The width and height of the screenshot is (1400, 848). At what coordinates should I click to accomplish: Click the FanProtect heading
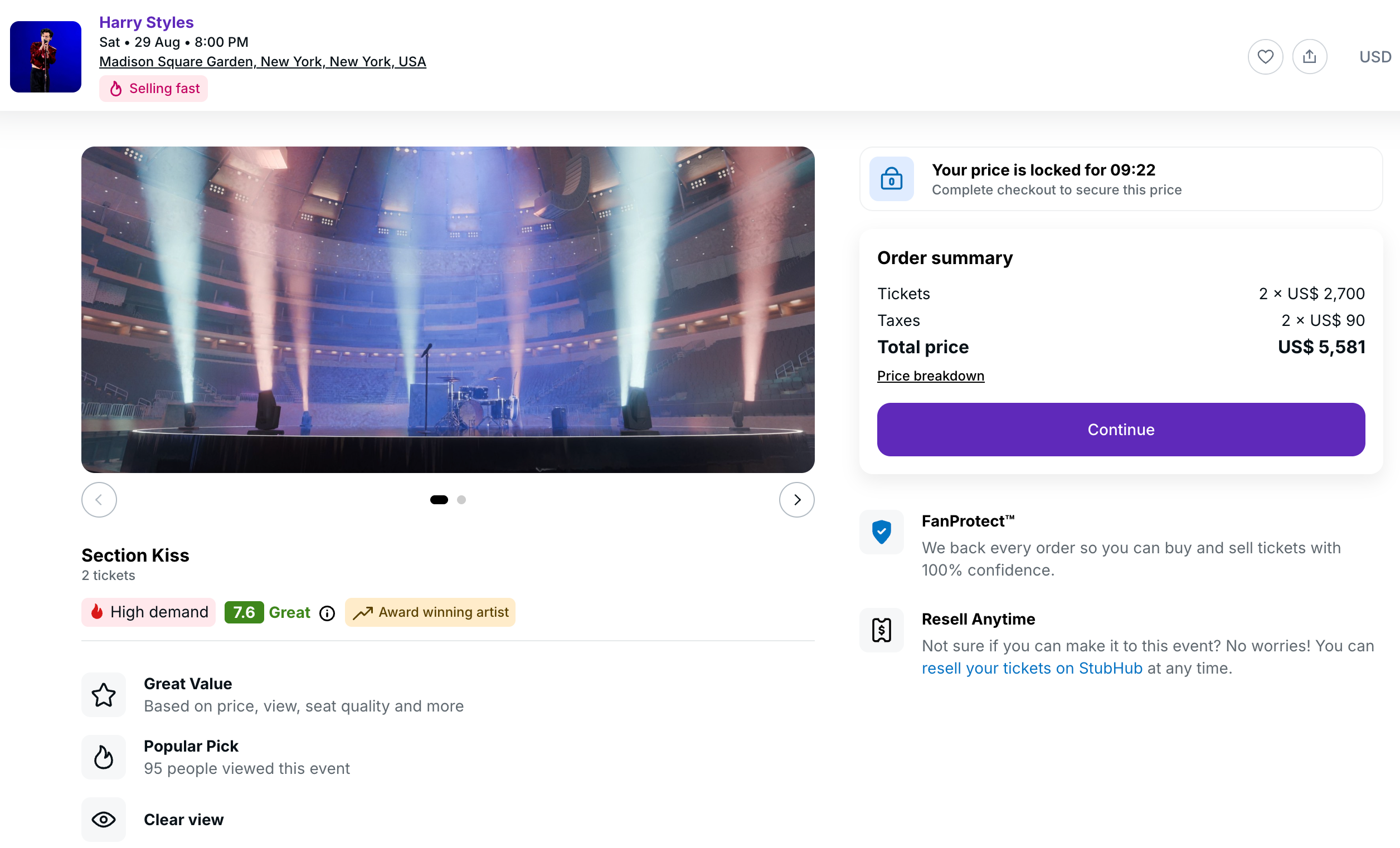(x=968, y=522)
